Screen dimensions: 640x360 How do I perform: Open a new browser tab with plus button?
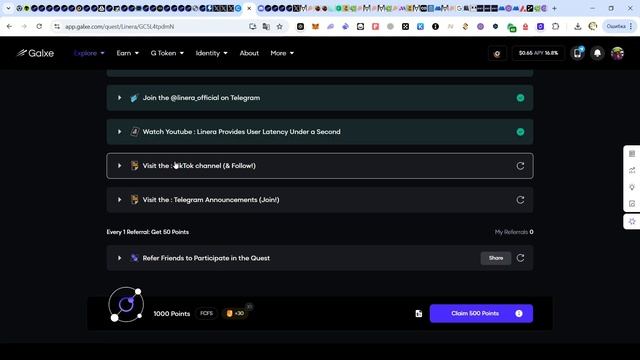point(554,8)
